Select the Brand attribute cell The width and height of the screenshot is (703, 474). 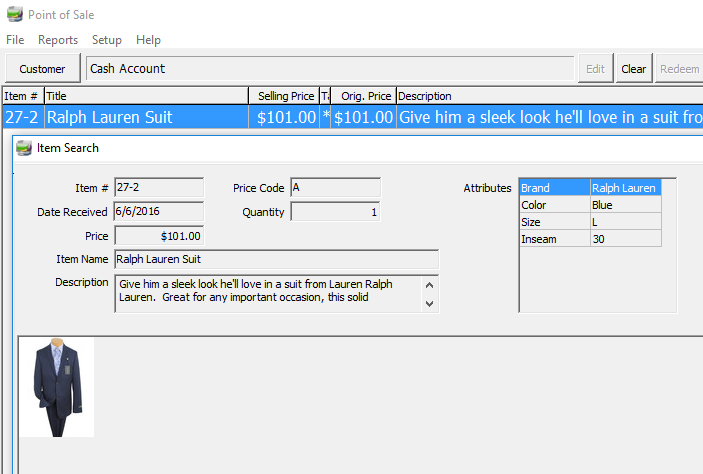555,187
